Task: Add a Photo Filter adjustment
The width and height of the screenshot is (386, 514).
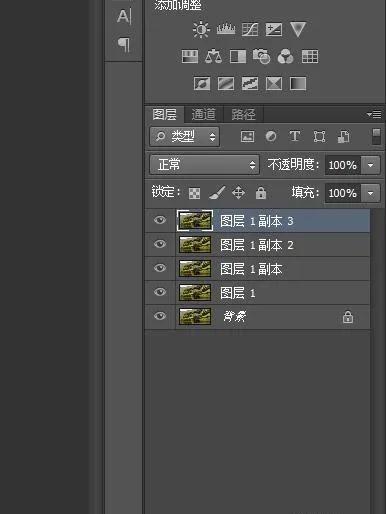Action: [x=261, y=56]
